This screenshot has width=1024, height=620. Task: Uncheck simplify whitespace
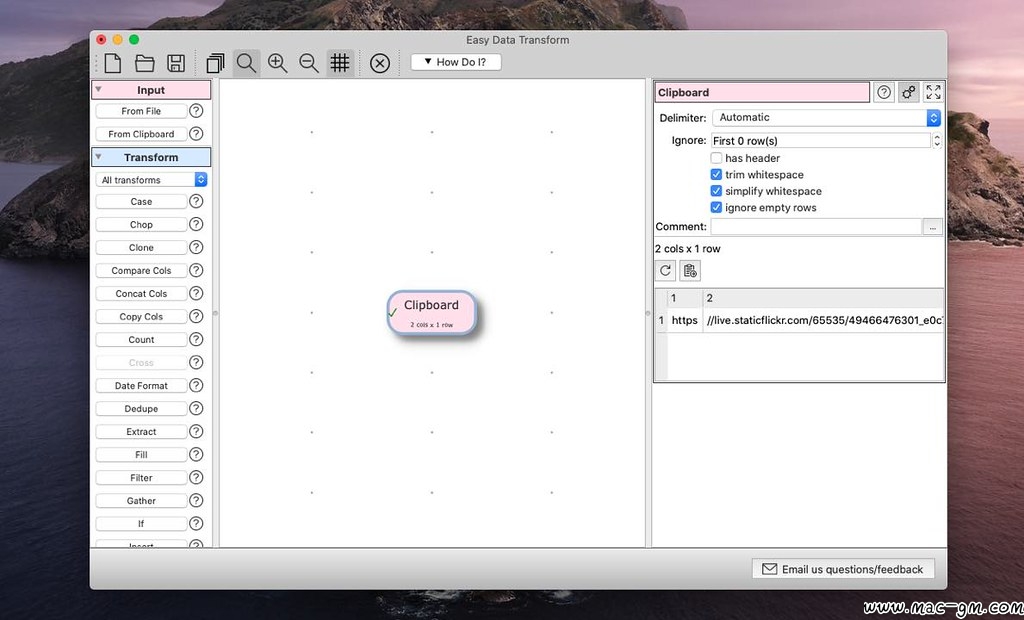coord(716,191)
